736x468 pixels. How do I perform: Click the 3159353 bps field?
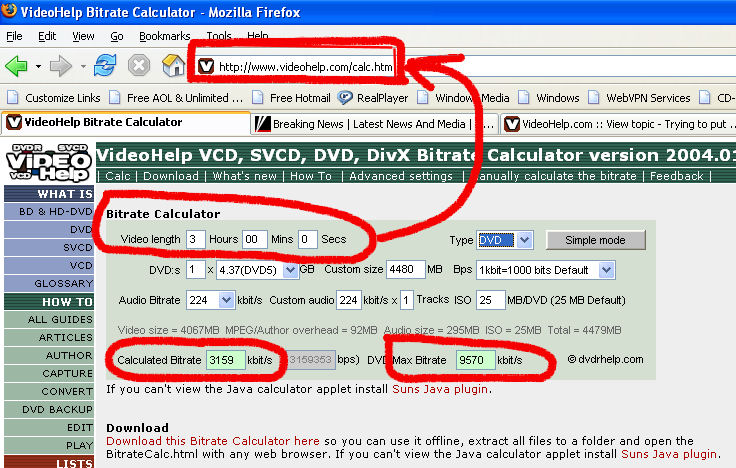click(x=311, y=360)
